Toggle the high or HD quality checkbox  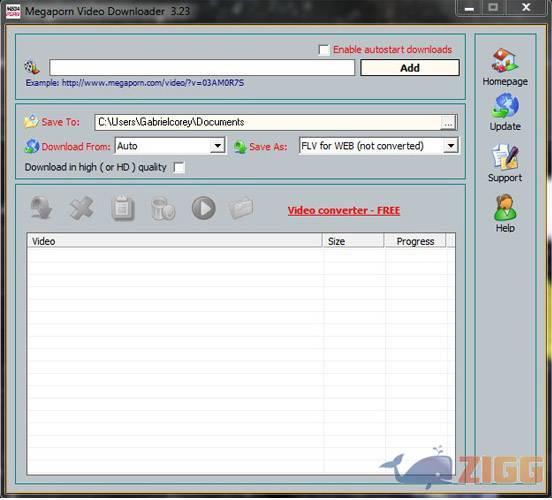[179, 167]
